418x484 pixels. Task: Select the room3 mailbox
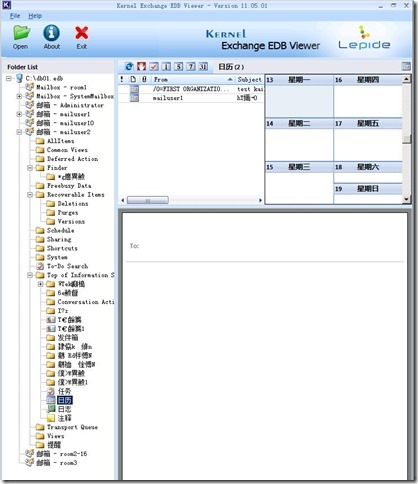tap(57, 463)
